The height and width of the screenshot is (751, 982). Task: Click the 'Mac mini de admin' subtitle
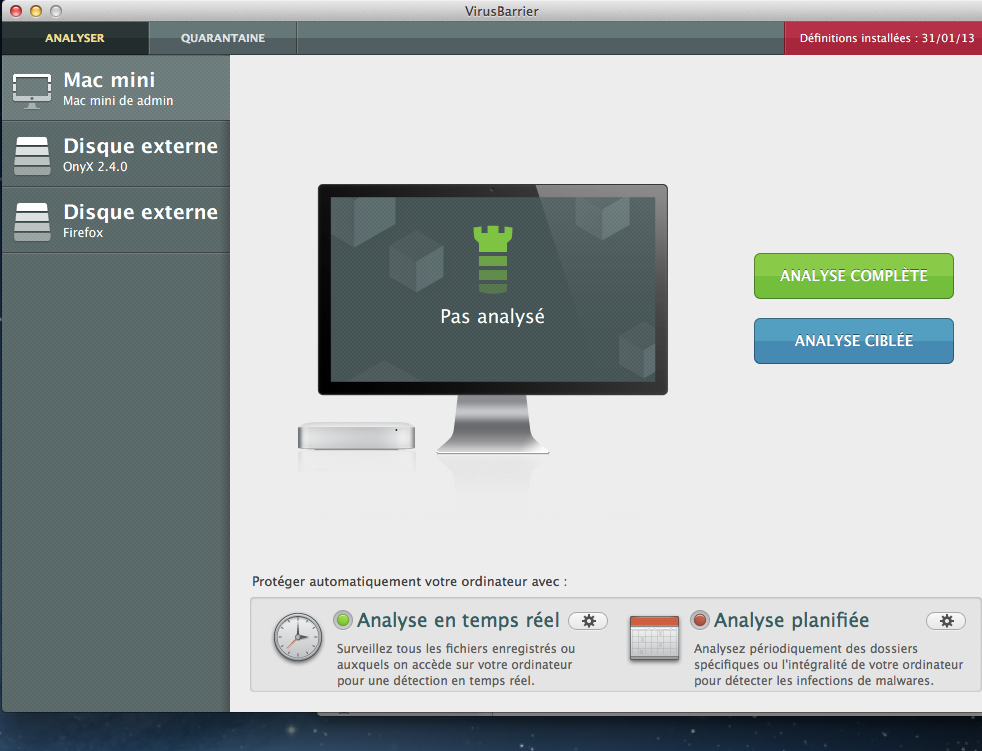click(x=118, y=101)
